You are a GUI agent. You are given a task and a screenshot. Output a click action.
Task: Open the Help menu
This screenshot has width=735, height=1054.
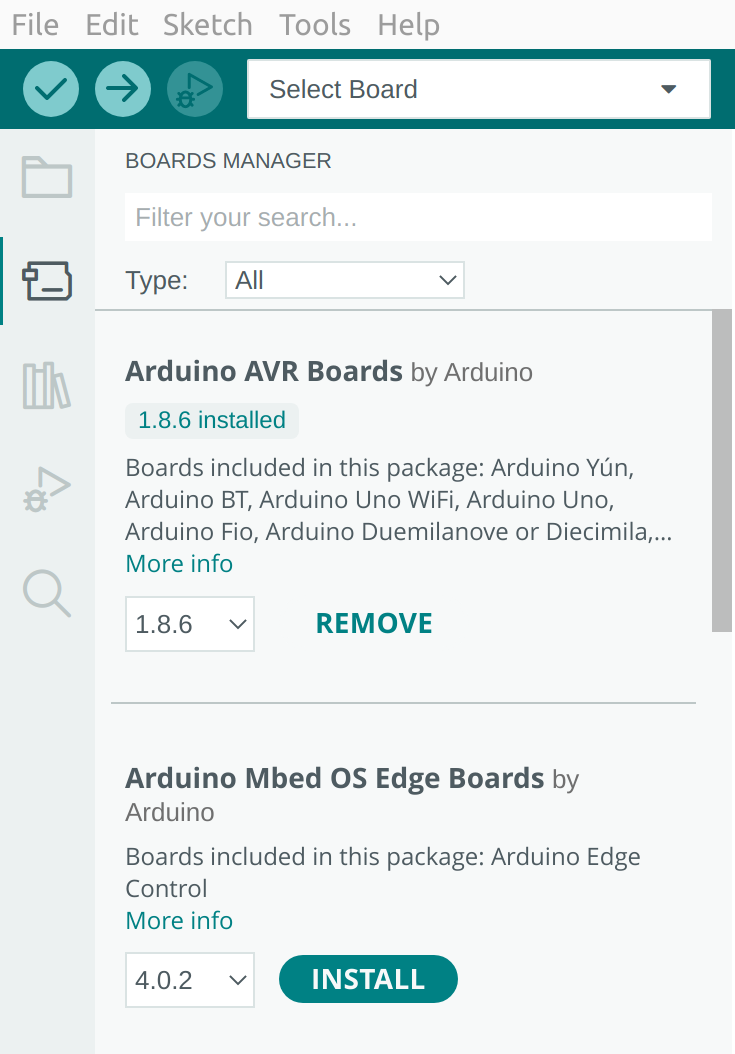[408, 25]
